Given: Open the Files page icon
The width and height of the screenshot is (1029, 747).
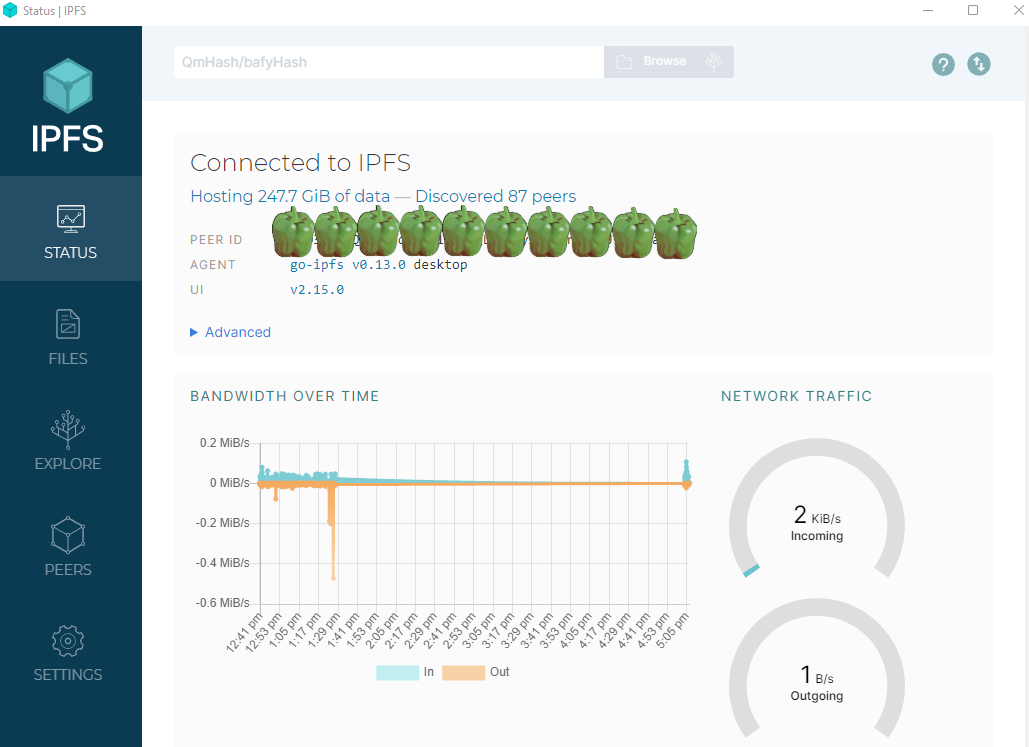Looking at the screenshot, I should pyautogui.click(x=68, y=324).
